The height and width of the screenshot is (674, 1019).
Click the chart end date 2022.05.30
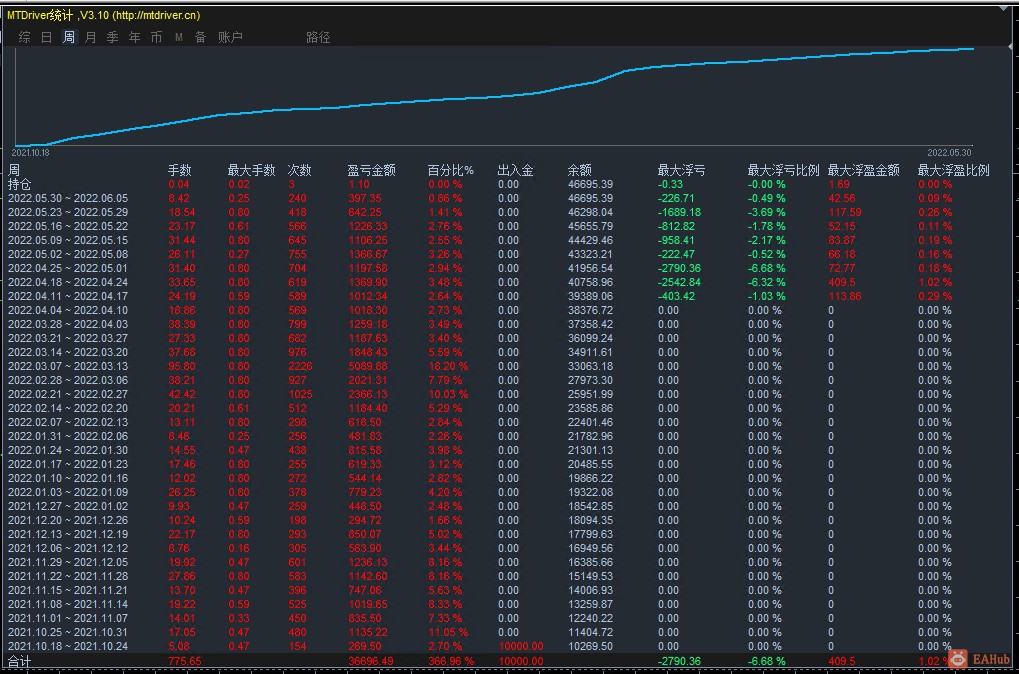[x=949, y=153]
